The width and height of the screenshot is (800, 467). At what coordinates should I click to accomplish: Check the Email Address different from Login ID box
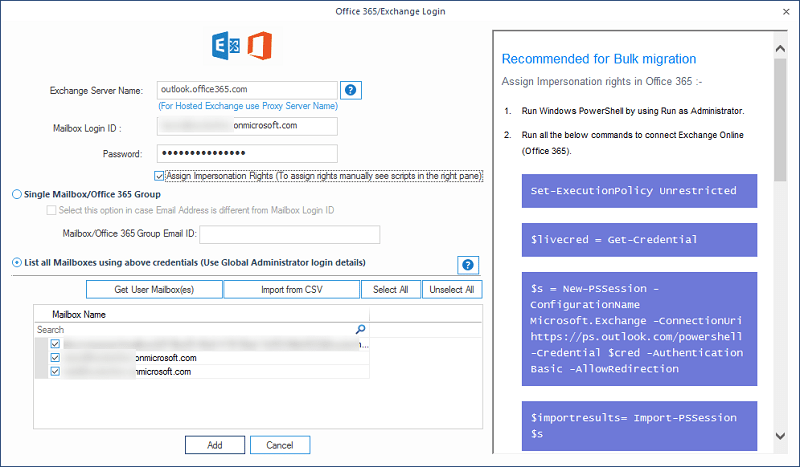pos(51,210)
